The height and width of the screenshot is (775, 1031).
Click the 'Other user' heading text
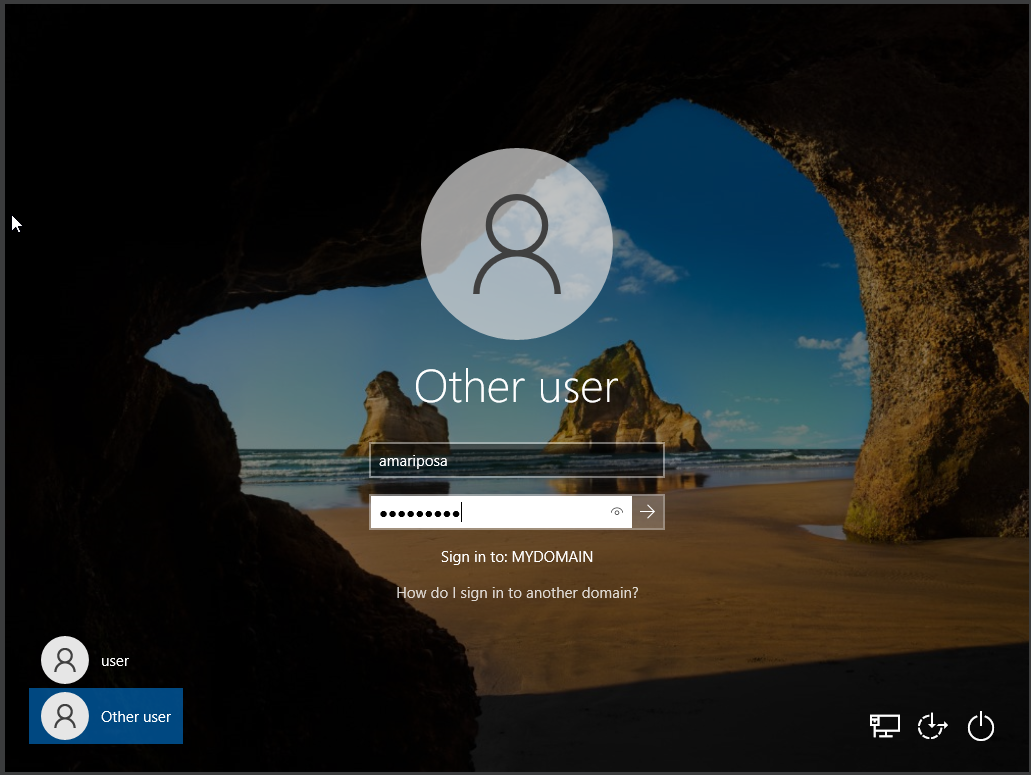pos(516,385)
